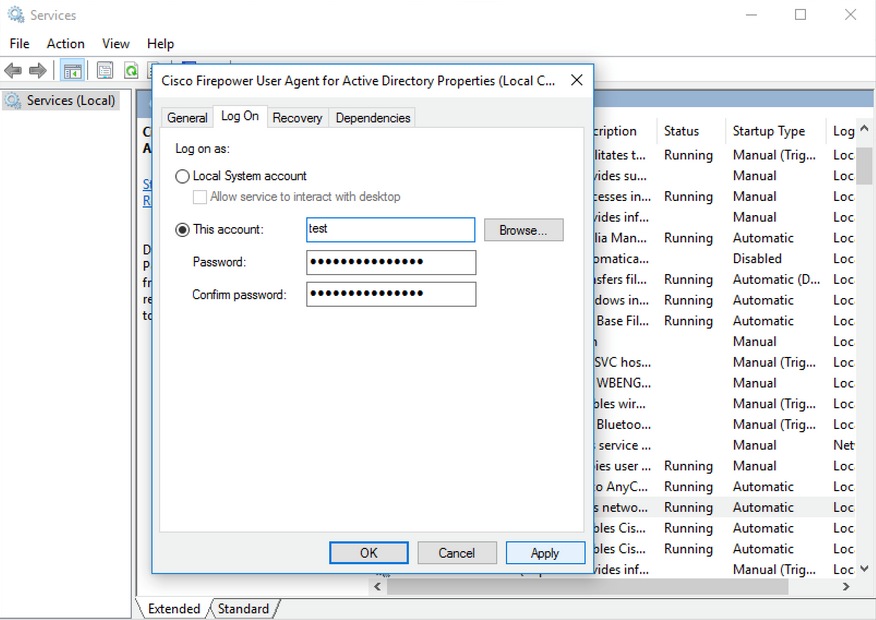Check Allow service to interact with desktop
The width and height of the screenshot is (876, 620).
pyautogui.click(x=198, y=197)
